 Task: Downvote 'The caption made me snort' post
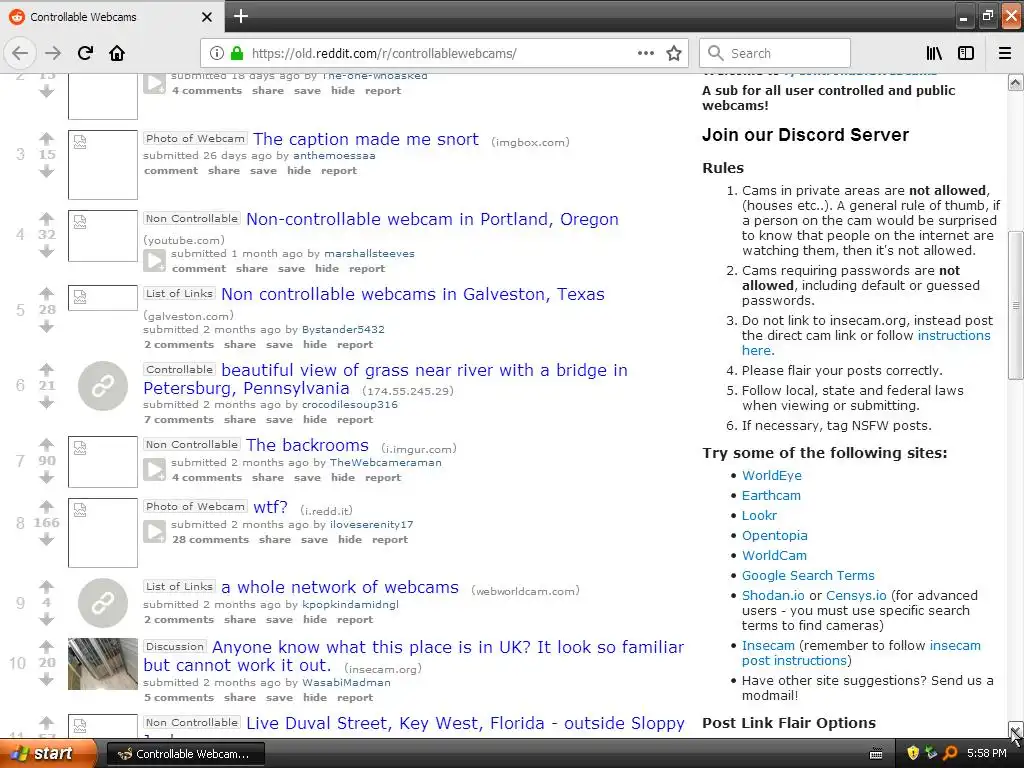coord(46,171)
